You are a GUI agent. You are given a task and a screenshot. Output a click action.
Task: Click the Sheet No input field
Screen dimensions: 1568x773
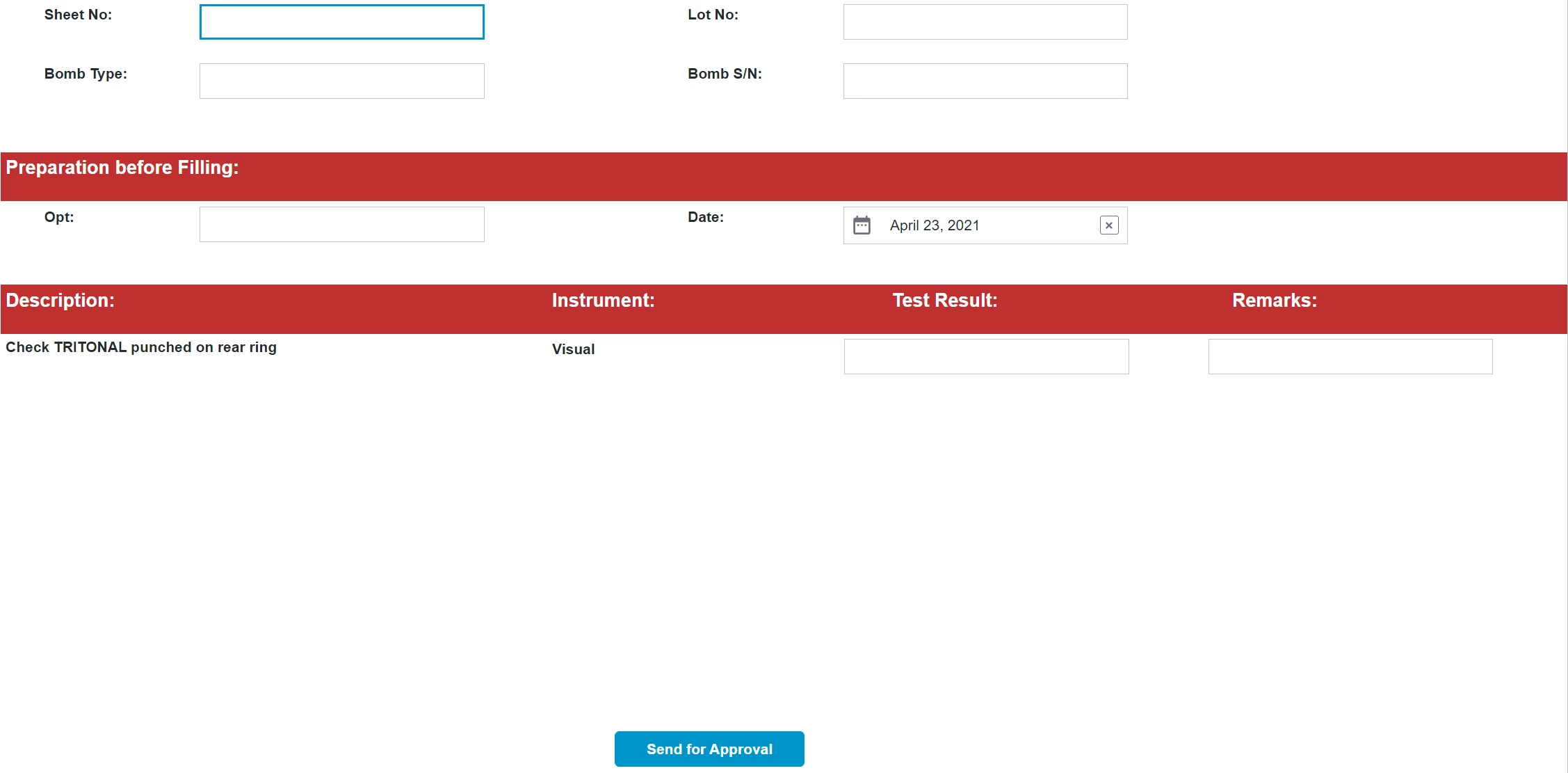(341, 22)
